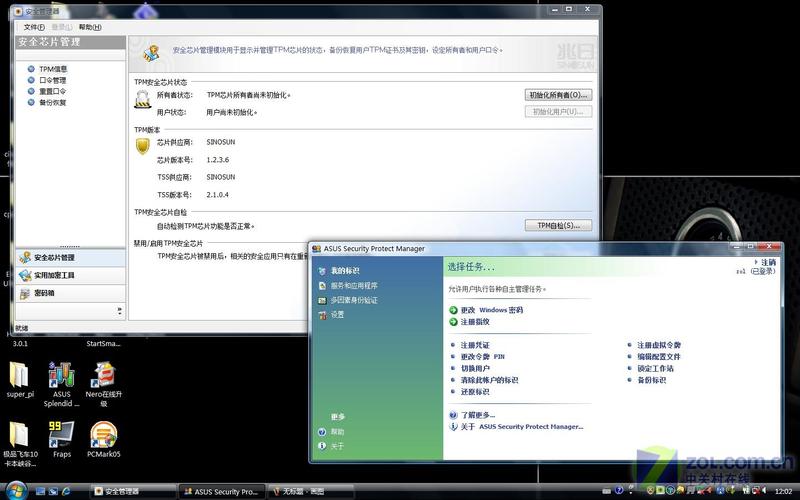800x500 pixels.
Task: Open 设置 in ASUS Security Protect Manager
Action: [x=338, y=315]
